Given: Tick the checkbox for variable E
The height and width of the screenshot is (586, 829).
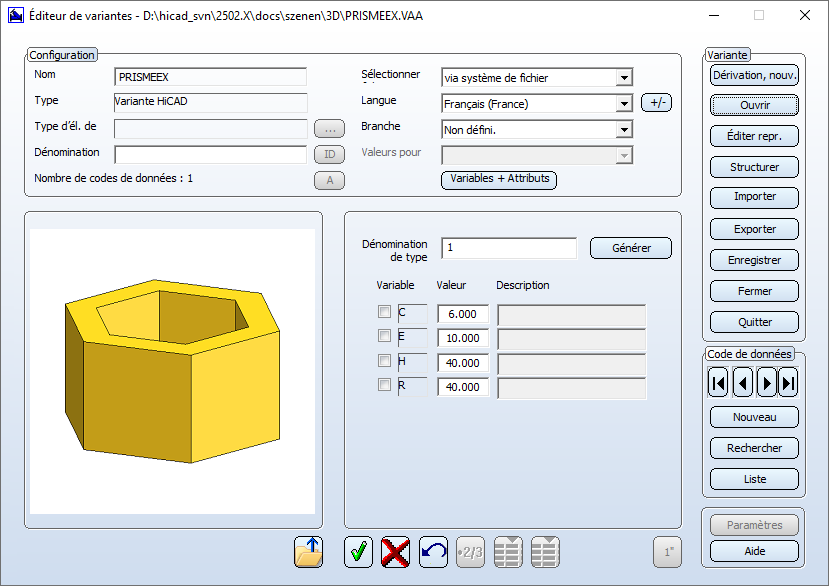Looking at the screenshot, I should [x=384, y=337].
